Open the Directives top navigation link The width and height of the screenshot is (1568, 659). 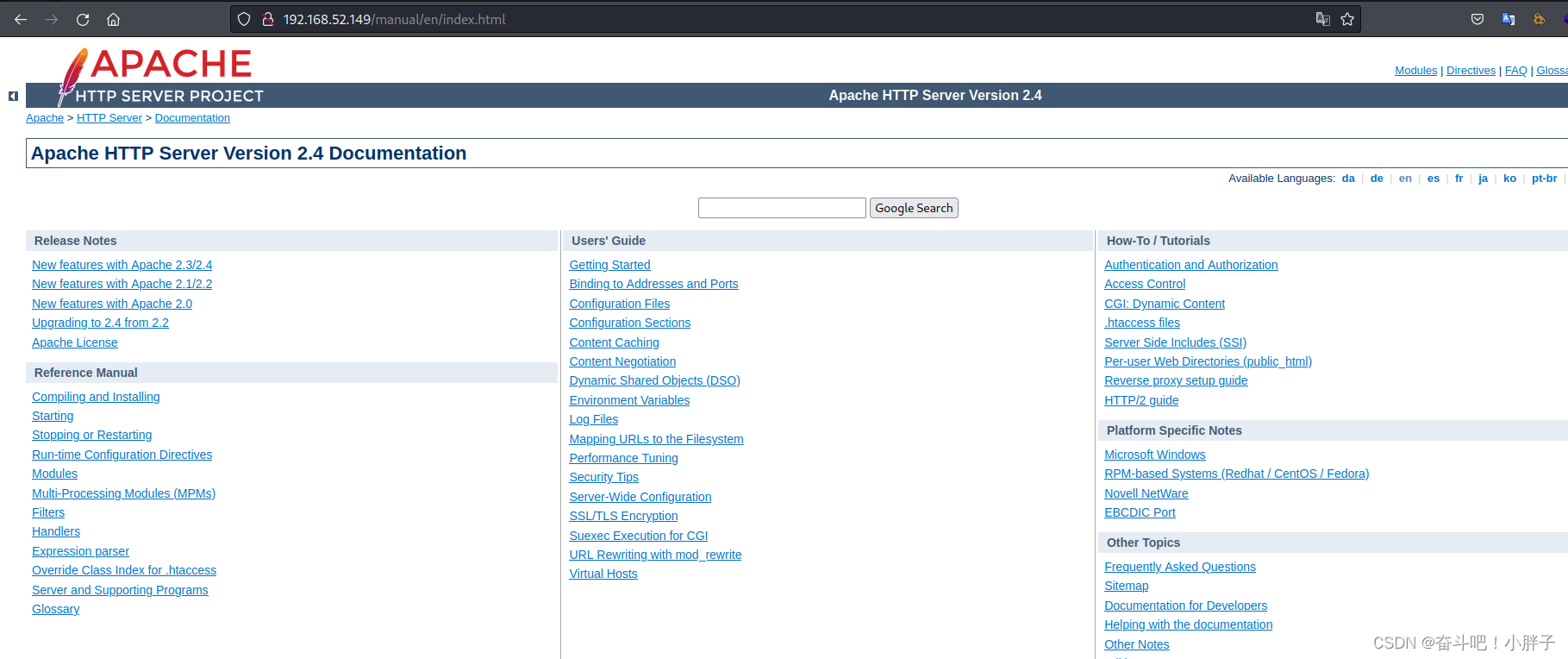pyautogui.click(x=1471, y=71)
